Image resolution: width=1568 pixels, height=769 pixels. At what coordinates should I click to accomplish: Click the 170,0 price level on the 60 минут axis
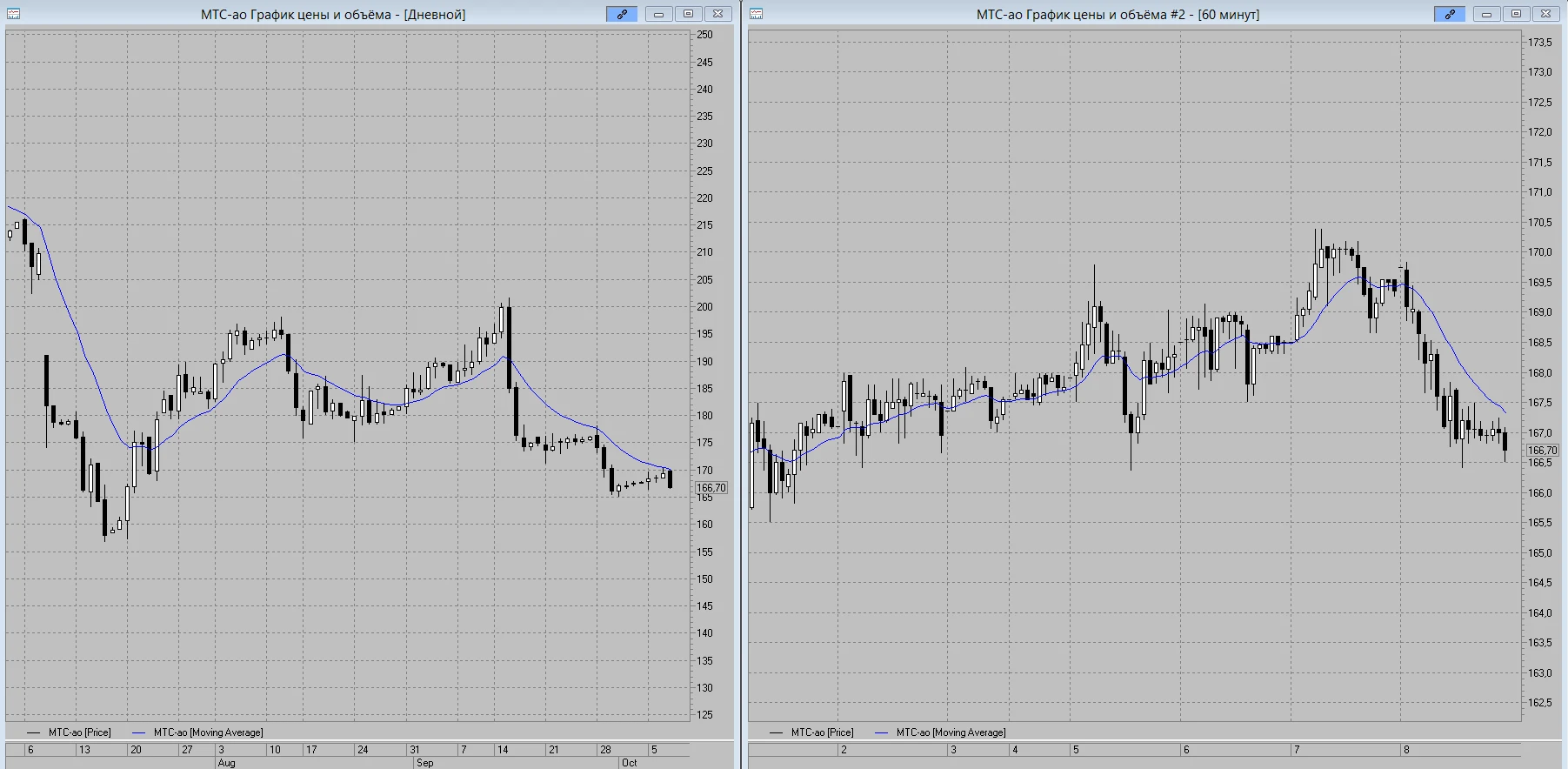point(1540,252)
